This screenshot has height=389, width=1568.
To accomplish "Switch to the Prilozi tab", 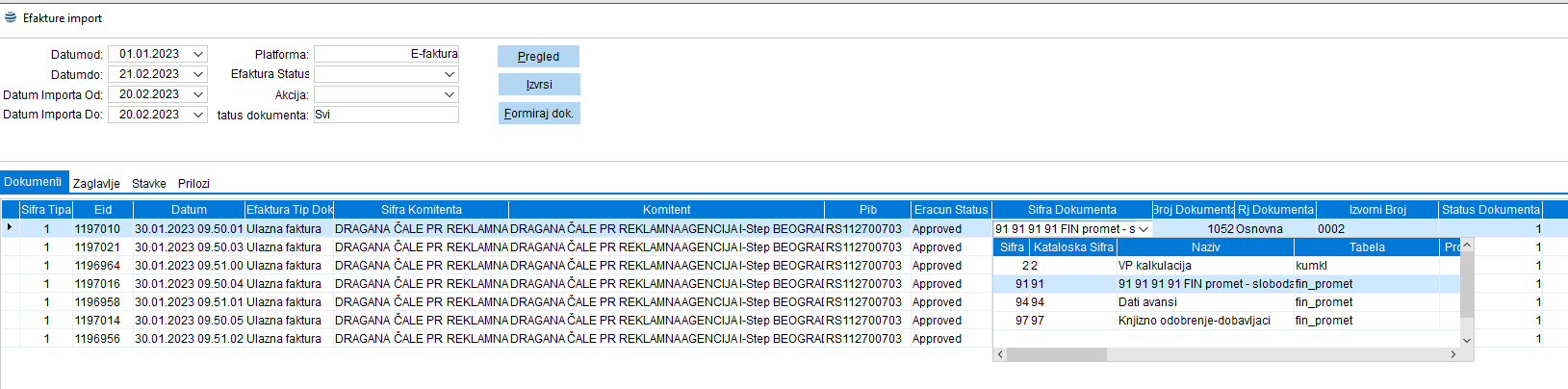I will point(193,183).
